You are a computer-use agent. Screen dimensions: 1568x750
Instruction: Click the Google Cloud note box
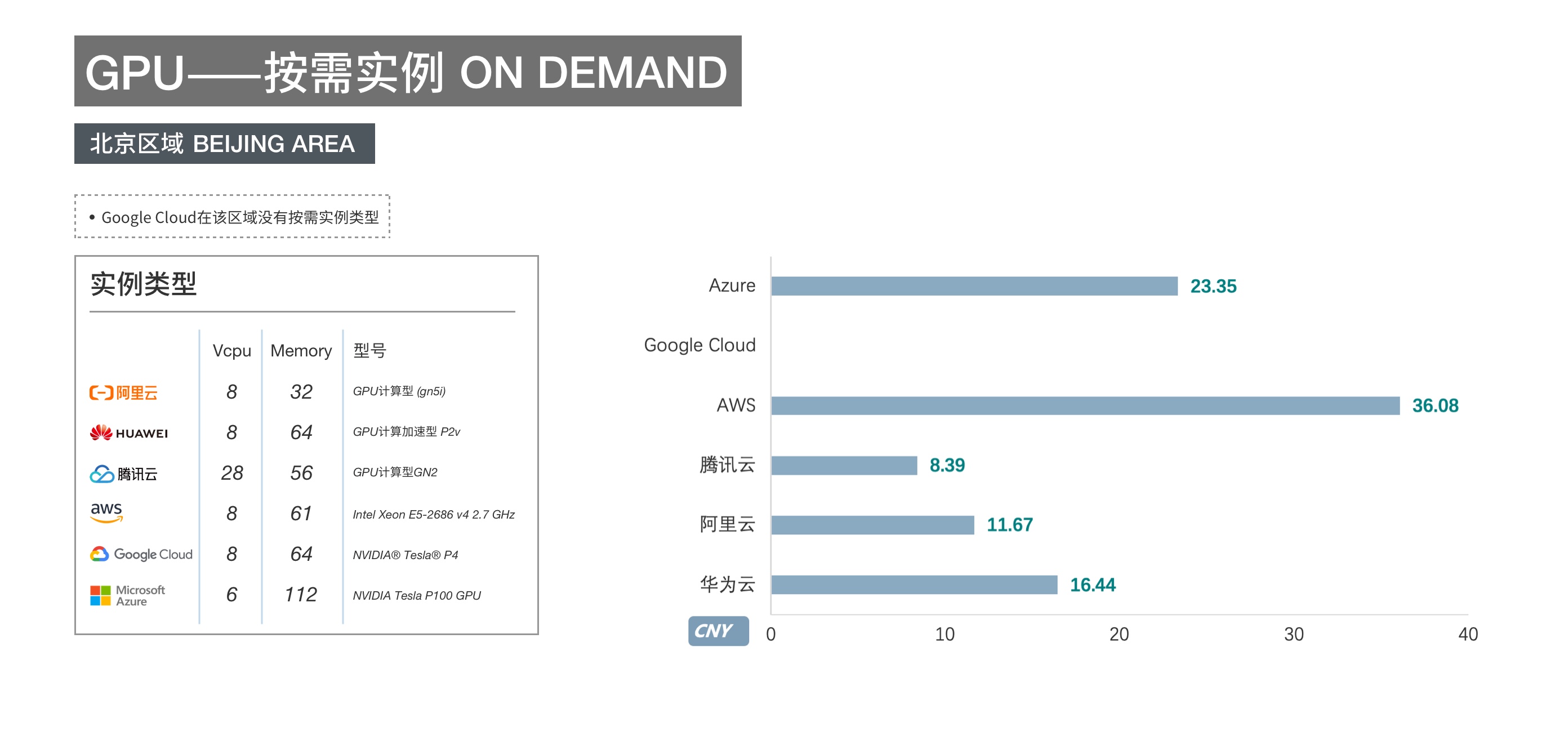232,217
